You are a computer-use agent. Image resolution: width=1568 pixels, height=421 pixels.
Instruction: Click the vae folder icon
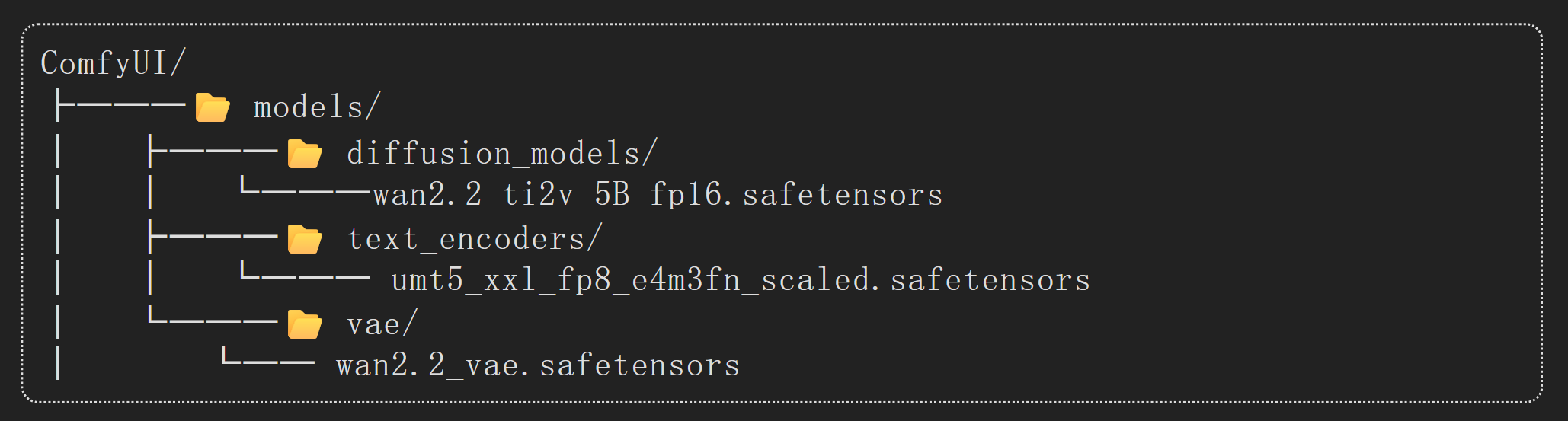coord(304,324)
